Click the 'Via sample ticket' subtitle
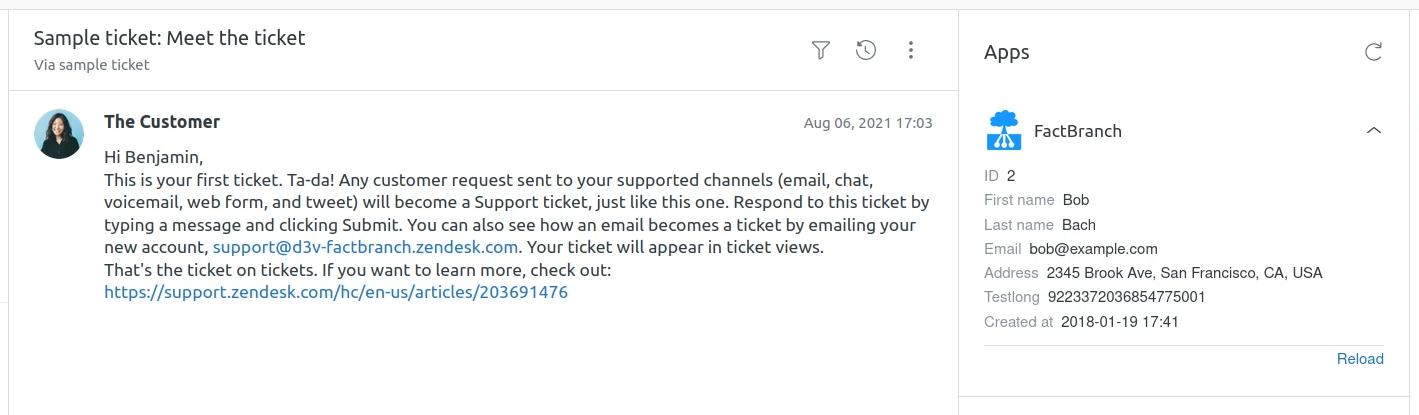Viewport: 1419px width, 415px height. [91, 65]
